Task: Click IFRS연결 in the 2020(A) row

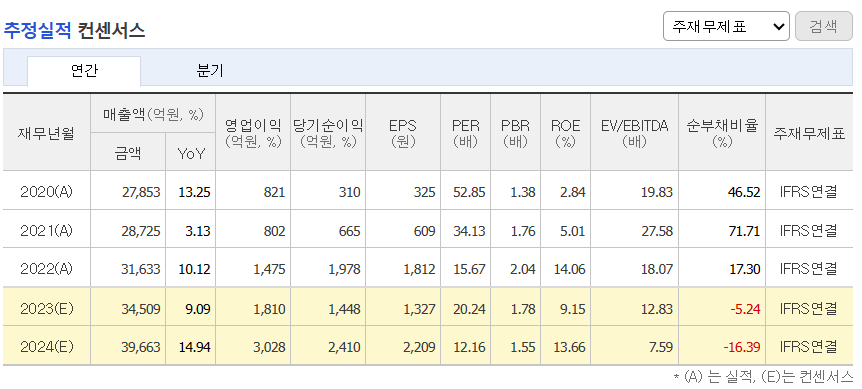Action: tap(809, 192)
